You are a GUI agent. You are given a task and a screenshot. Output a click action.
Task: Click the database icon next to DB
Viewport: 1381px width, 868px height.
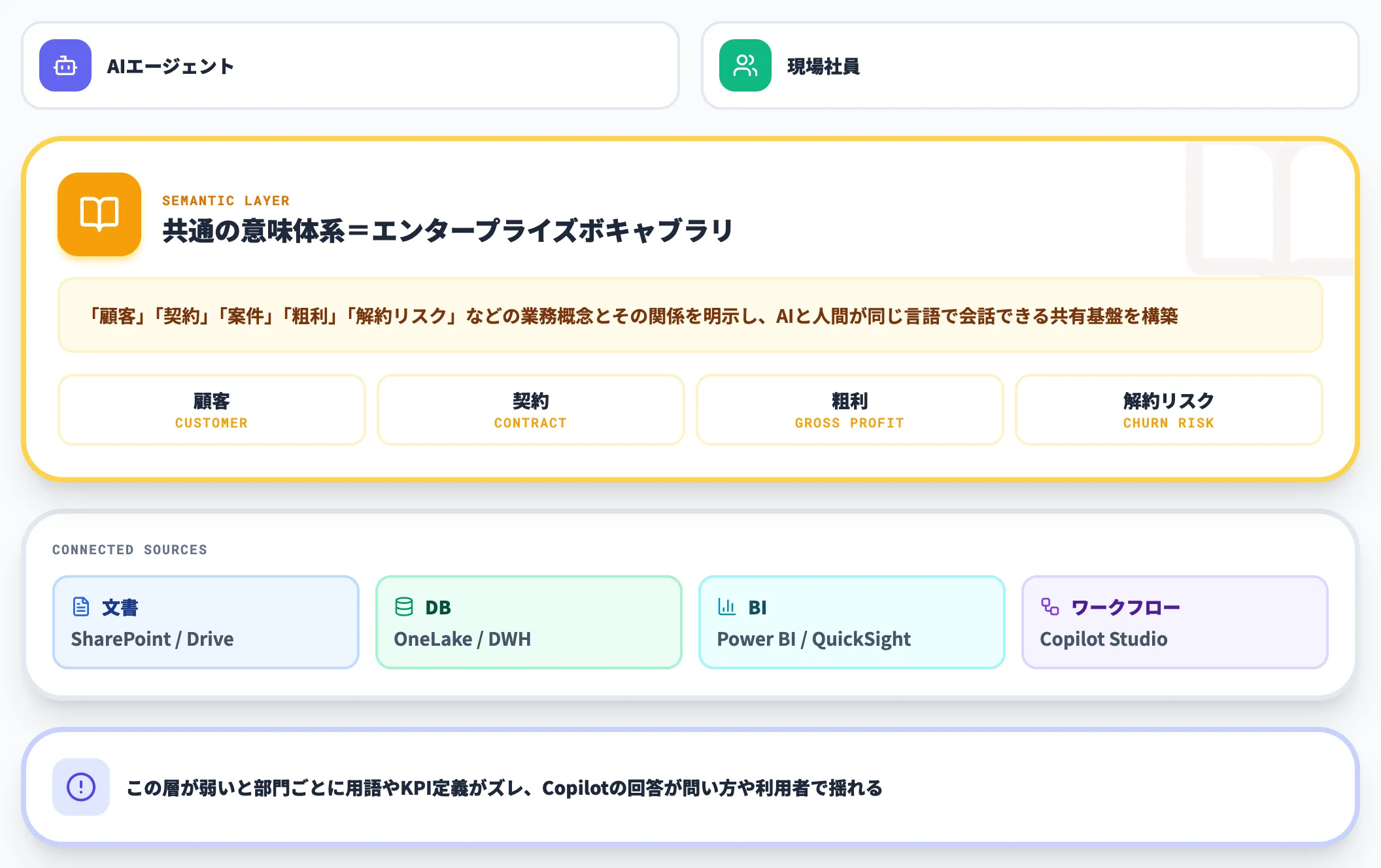[x=404, y=607]
